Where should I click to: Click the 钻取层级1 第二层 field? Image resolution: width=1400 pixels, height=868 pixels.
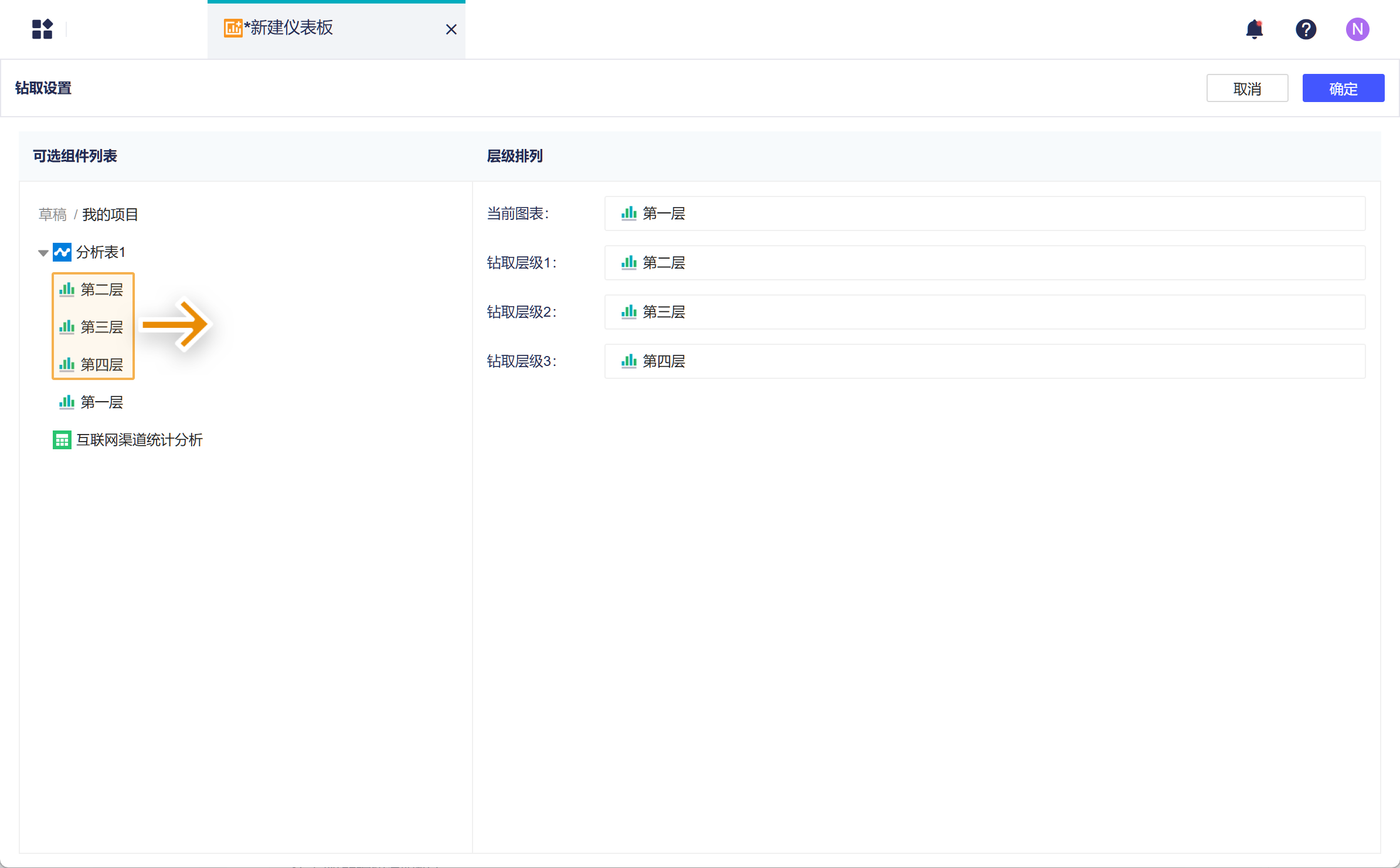984,263
